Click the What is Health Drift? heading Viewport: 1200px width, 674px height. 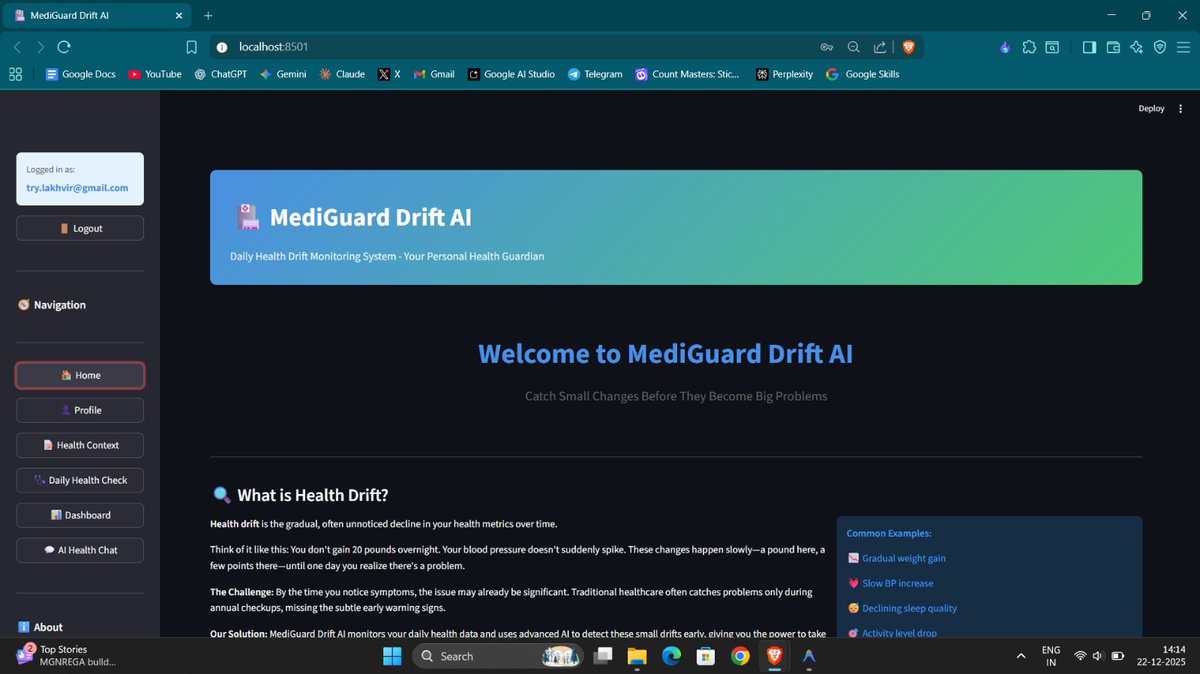pyautogui.click(x=301, y=495)
